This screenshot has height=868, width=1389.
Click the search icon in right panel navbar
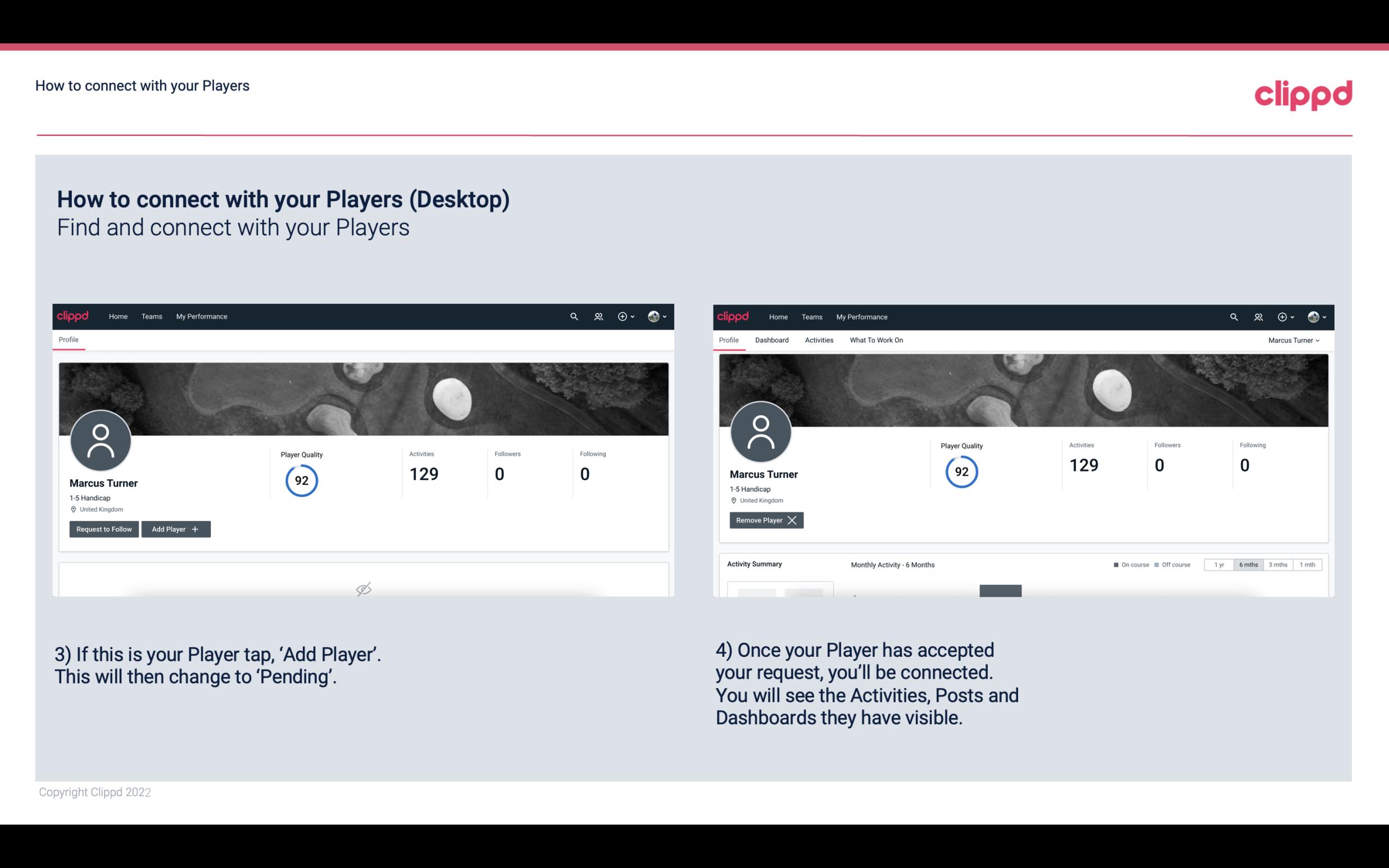point(1233,317)
